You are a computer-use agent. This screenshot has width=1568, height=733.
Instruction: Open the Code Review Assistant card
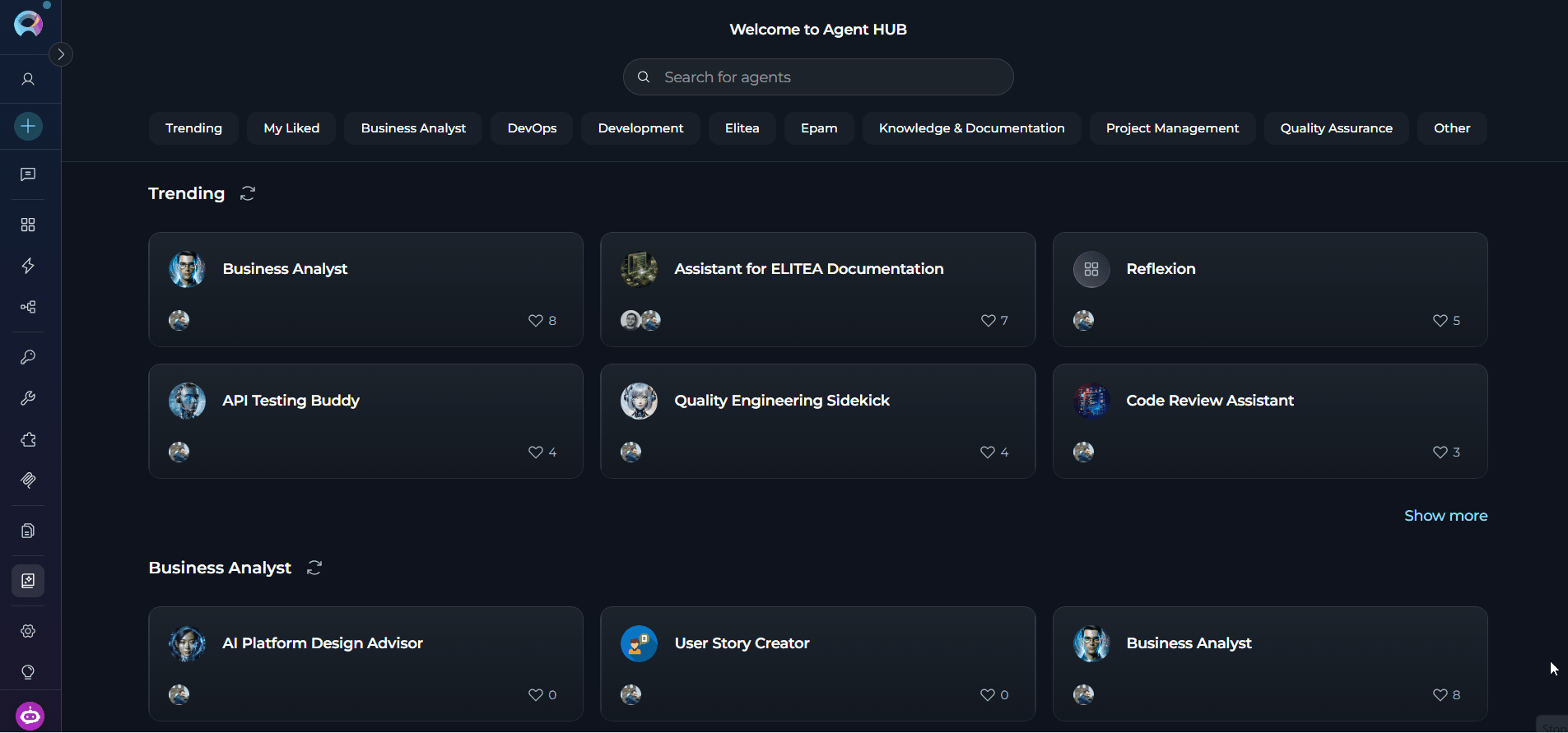(x=1270, y=421)
